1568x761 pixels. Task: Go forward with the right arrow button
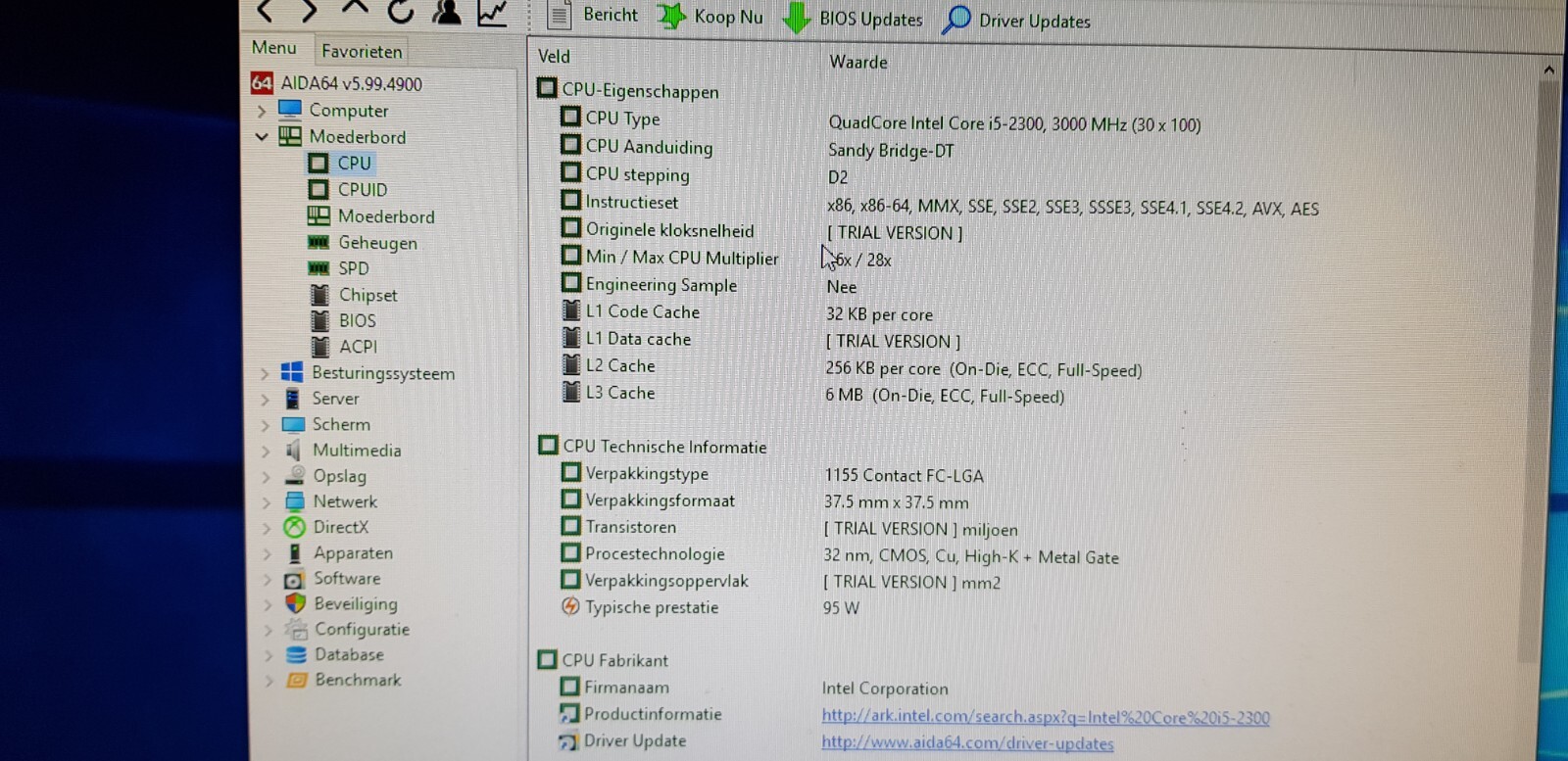point(309,11)
